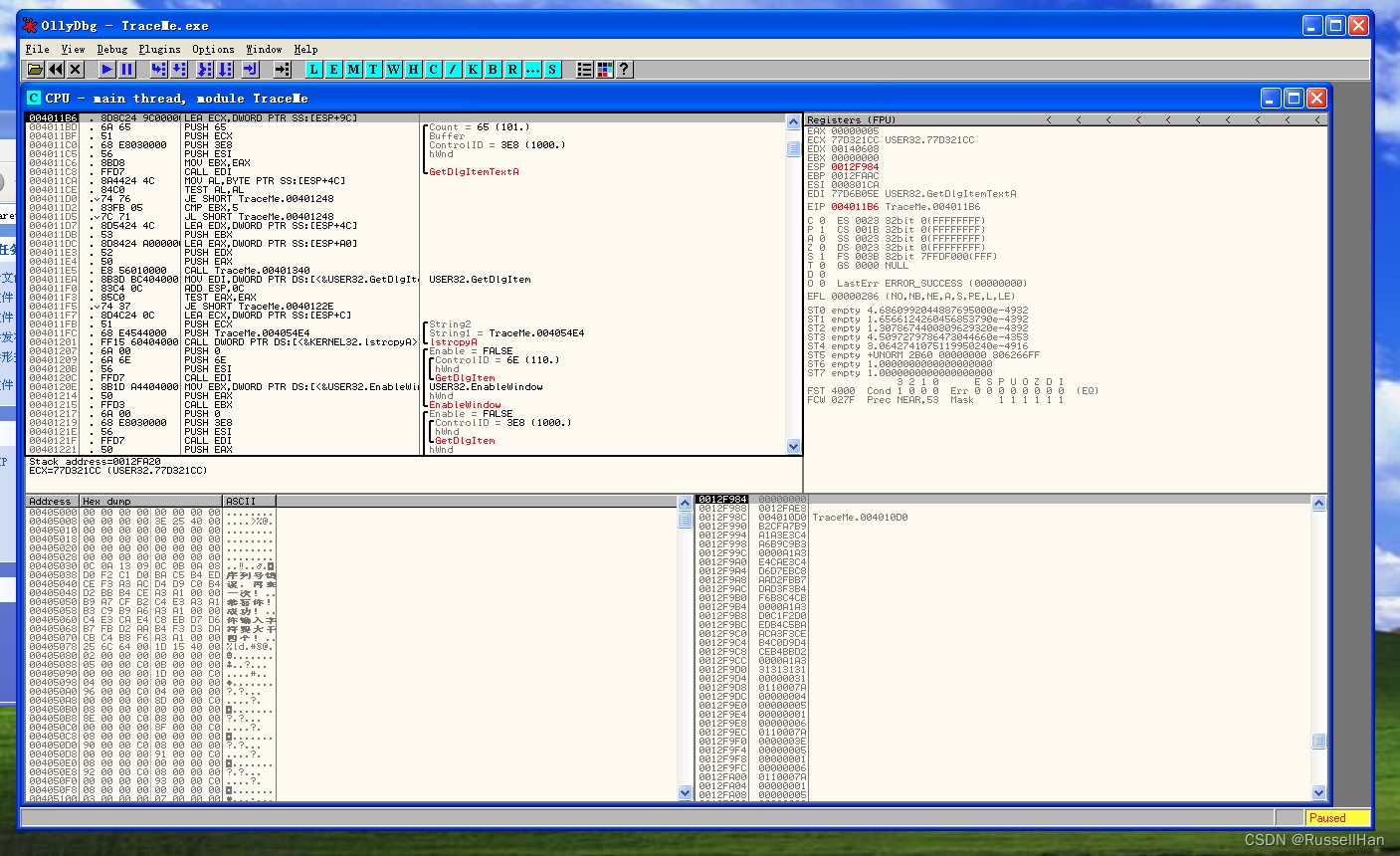Open the Debug menu
This screenshot has height=856, width=1400.
(x=112, y=49)
